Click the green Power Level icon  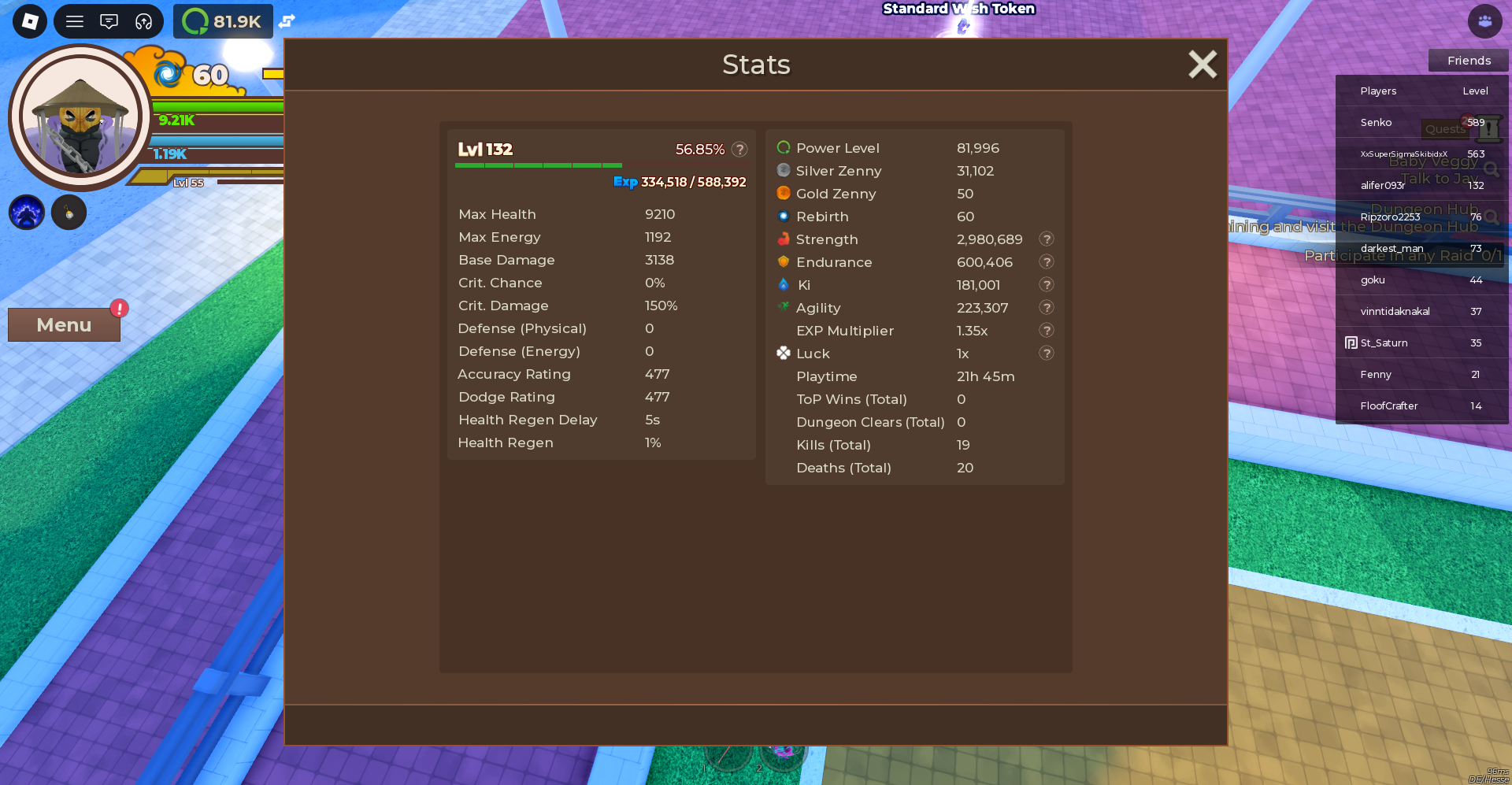click(784, 147)
